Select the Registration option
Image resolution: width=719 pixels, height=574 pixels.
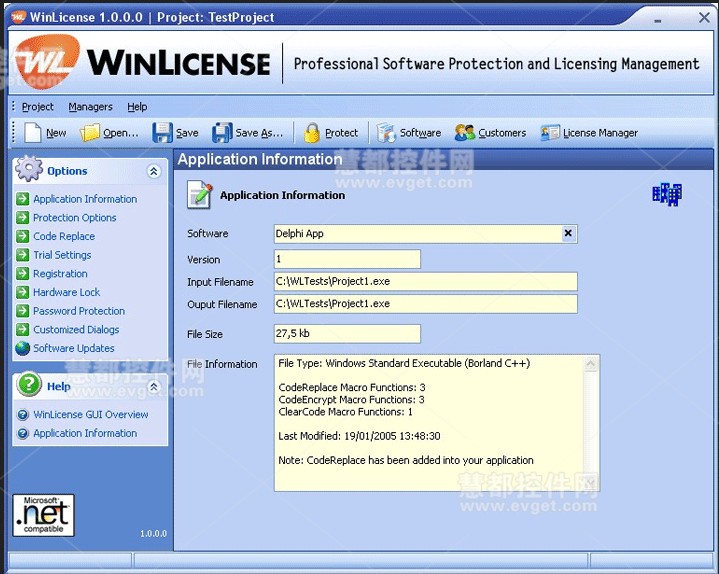click(60, 274)
